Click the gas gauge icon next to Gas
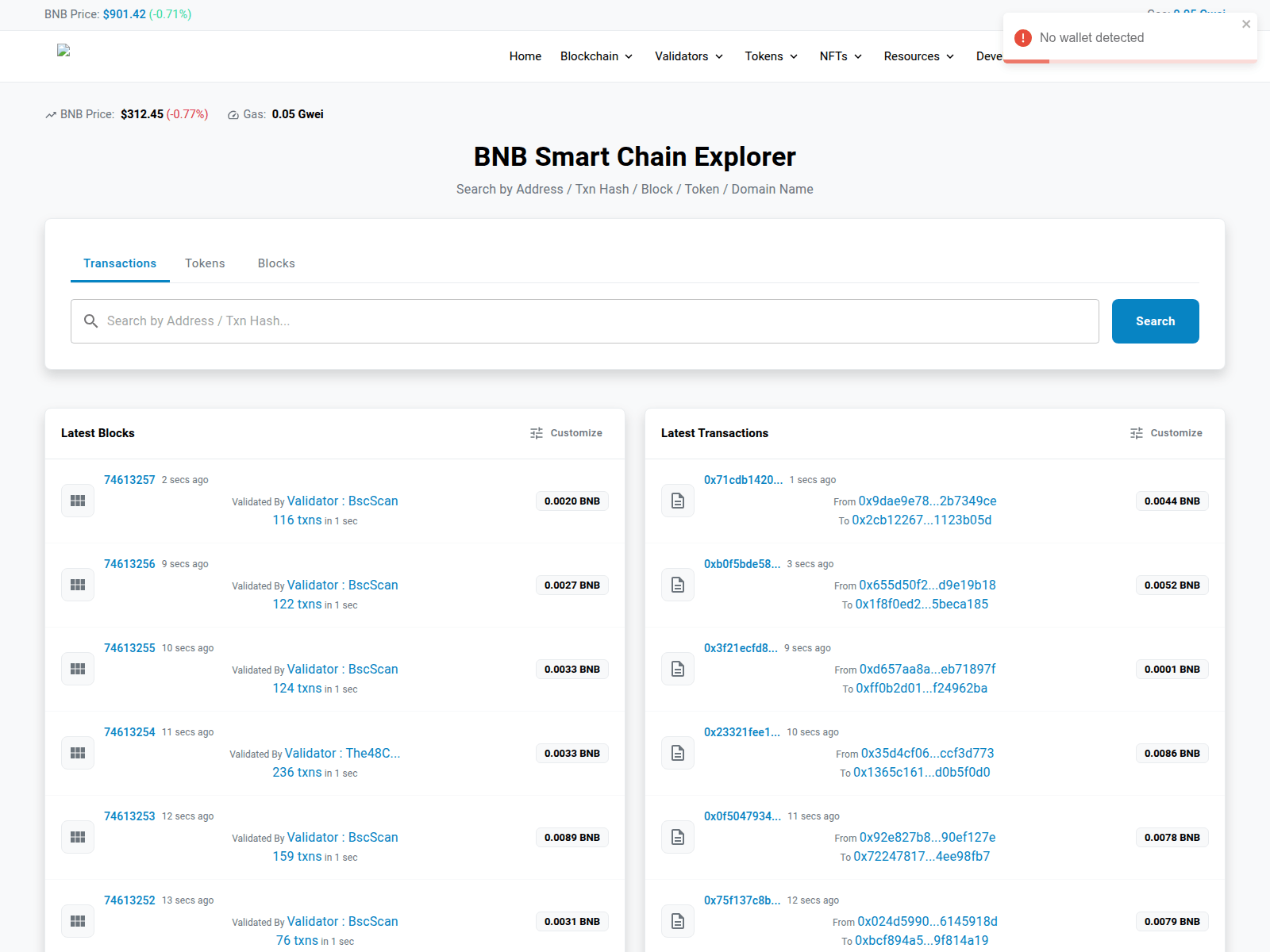1270x952 pixels. tap(233, 114)
